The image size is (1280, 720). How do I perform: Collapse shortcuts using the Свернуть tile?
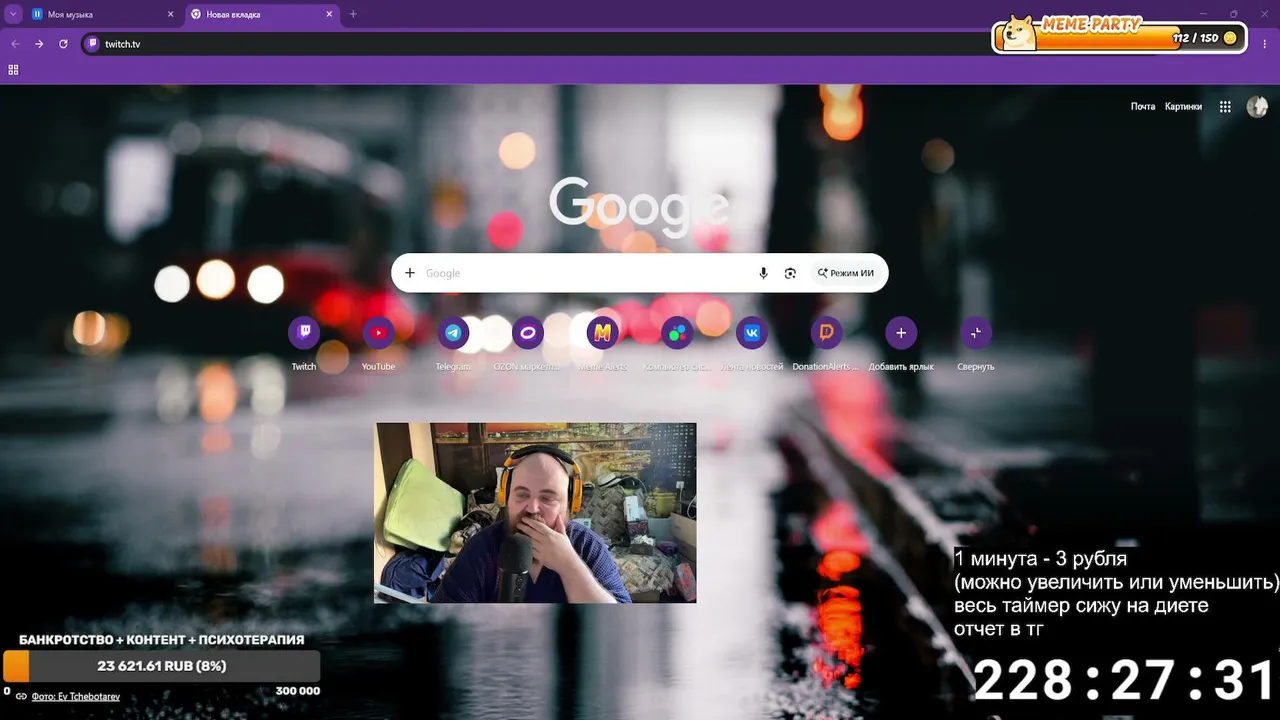[x=976, y=333]
